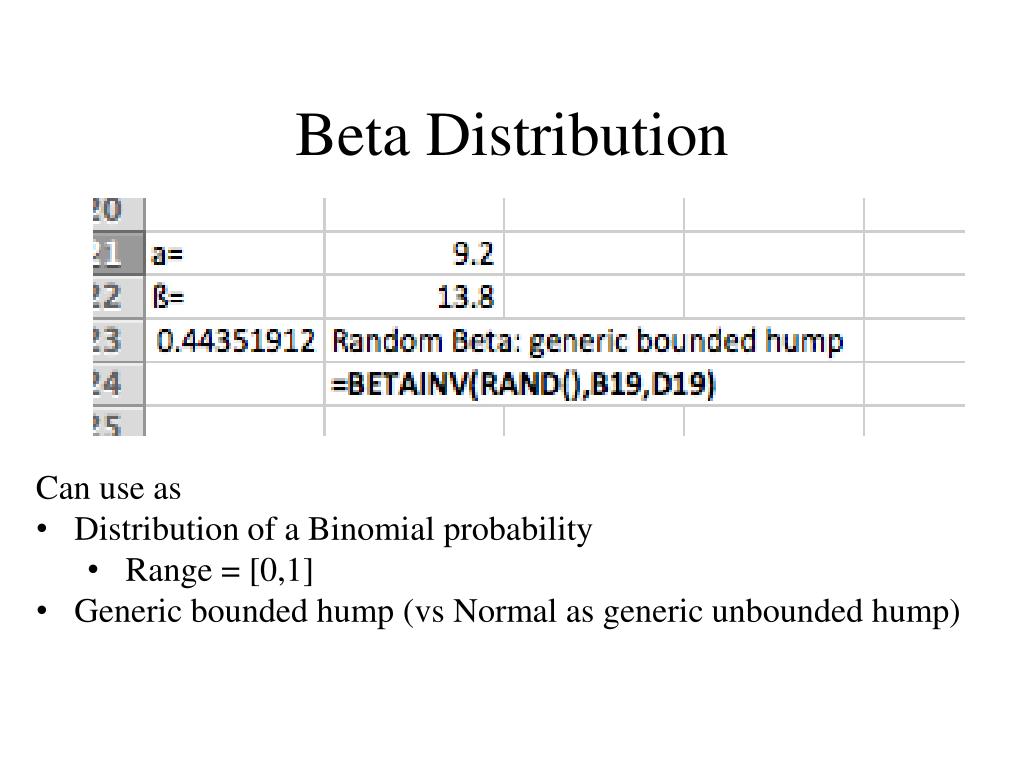Screen dimensions: 1024x768
Task: Click the Generic bounded hump bullet
Action: [x=517, y=611]
